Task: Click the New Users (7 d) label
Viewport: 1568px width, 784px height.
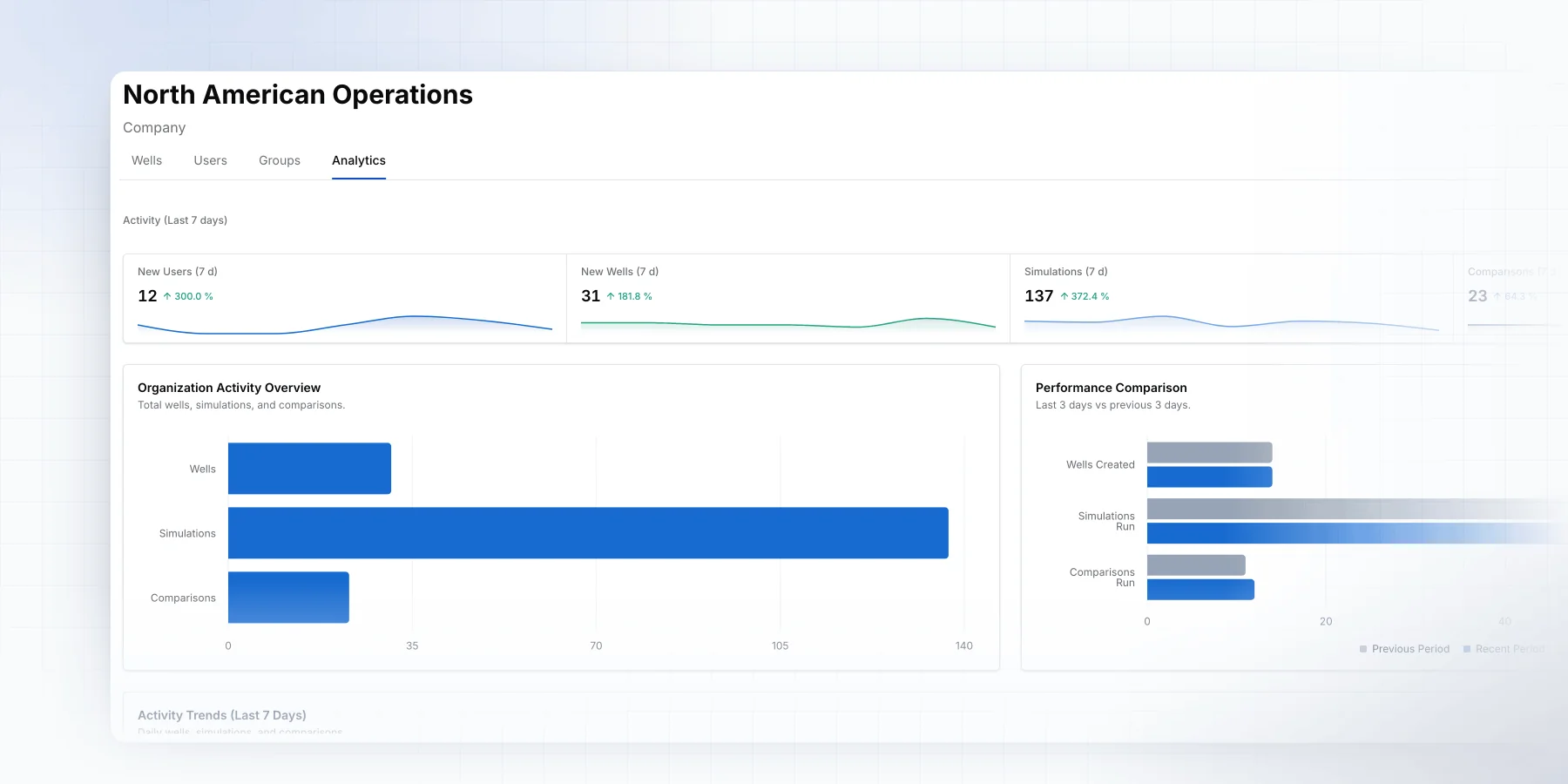Action: (178, 272)
